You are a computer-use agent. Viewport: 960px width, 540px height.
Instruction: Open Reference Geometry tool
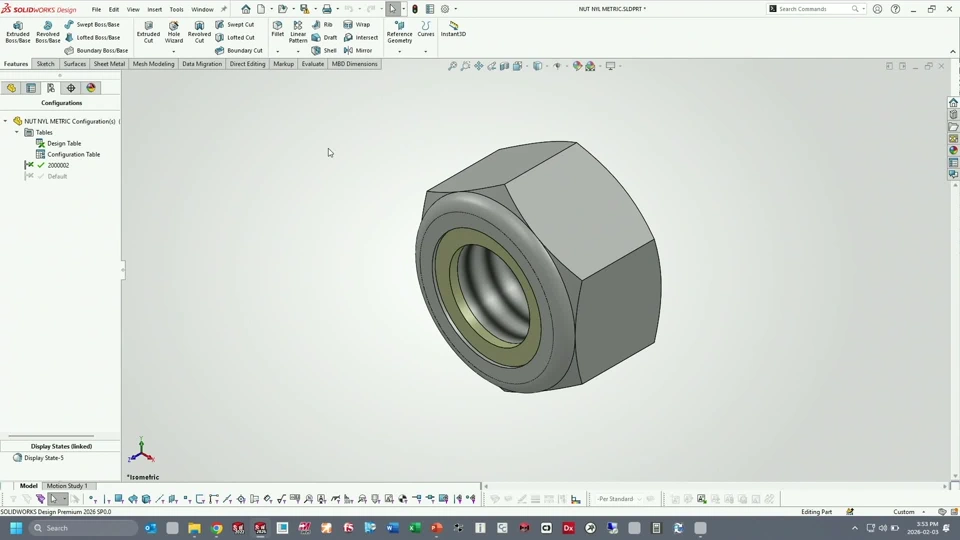(399, 32)
